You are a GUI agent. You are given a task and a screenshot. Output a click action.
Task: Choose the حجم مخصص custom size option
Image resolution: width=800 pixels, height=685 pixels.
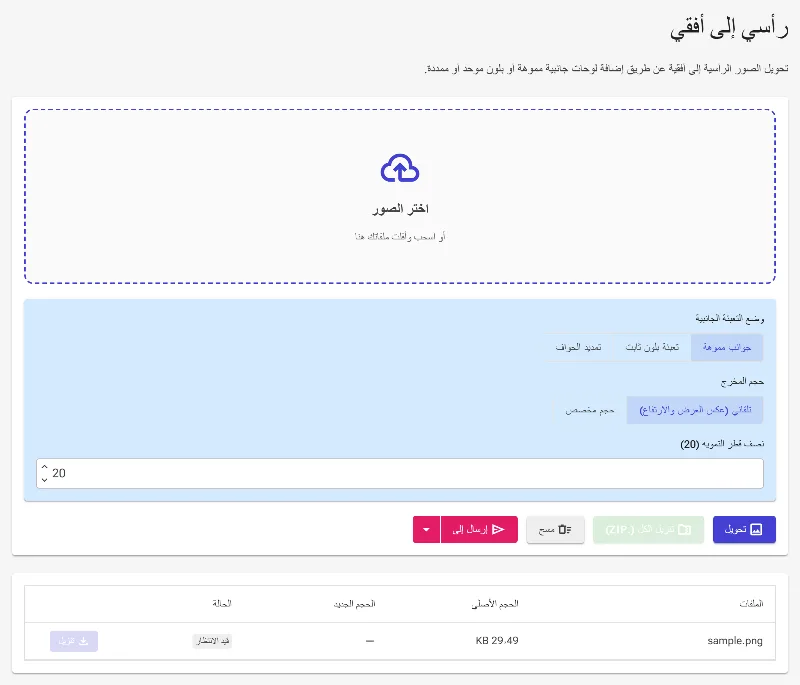(x=590, y=410)
